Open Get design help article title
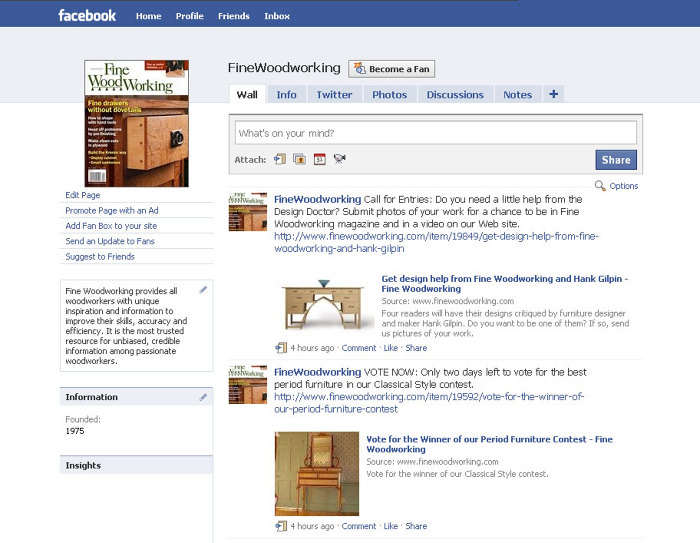Image resolution: width=700 pixels, height=543 pixels. click(x=504, y=284)
